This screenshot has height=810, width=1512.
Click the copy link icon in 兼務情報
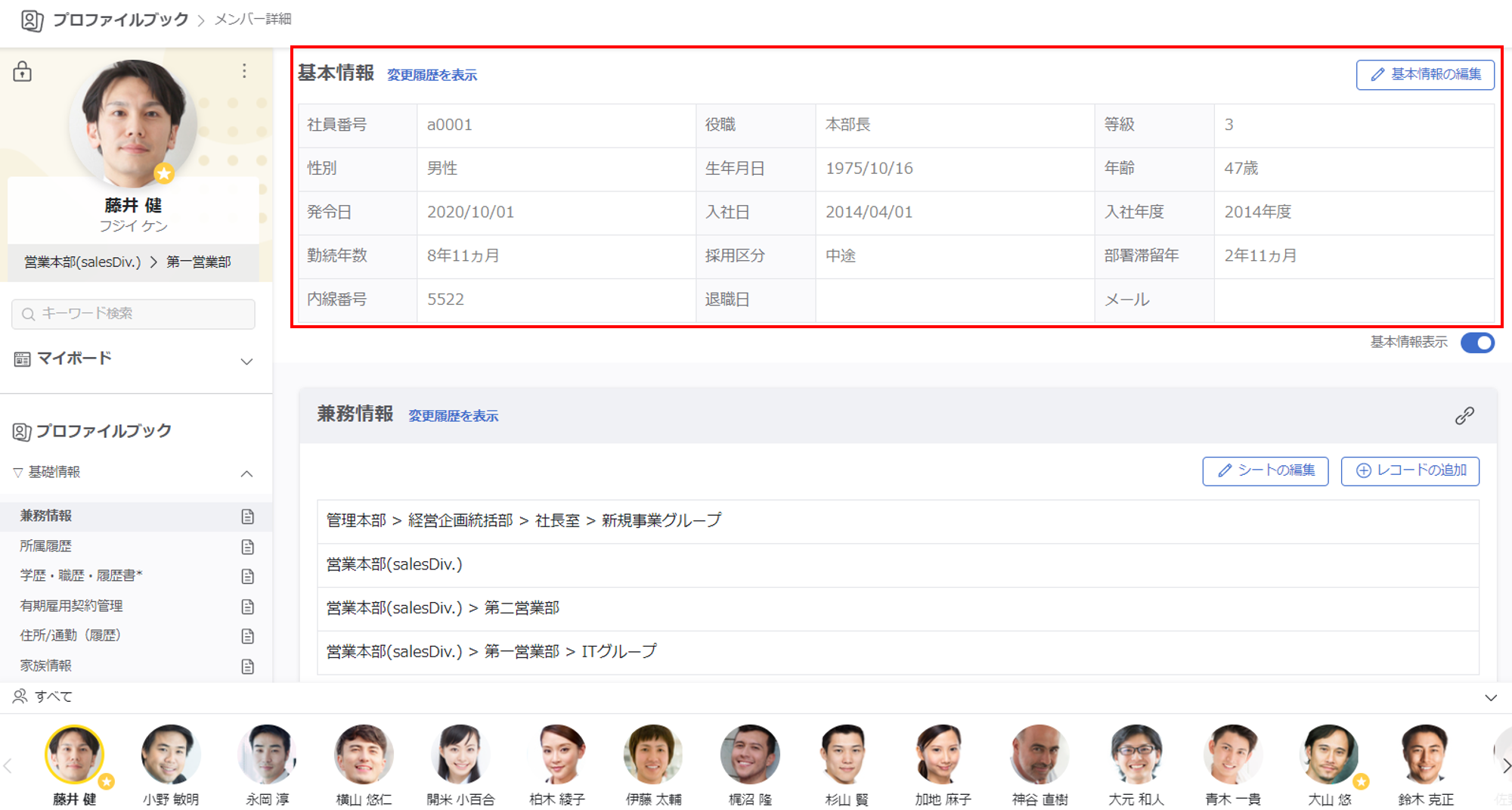(1464, 416)
